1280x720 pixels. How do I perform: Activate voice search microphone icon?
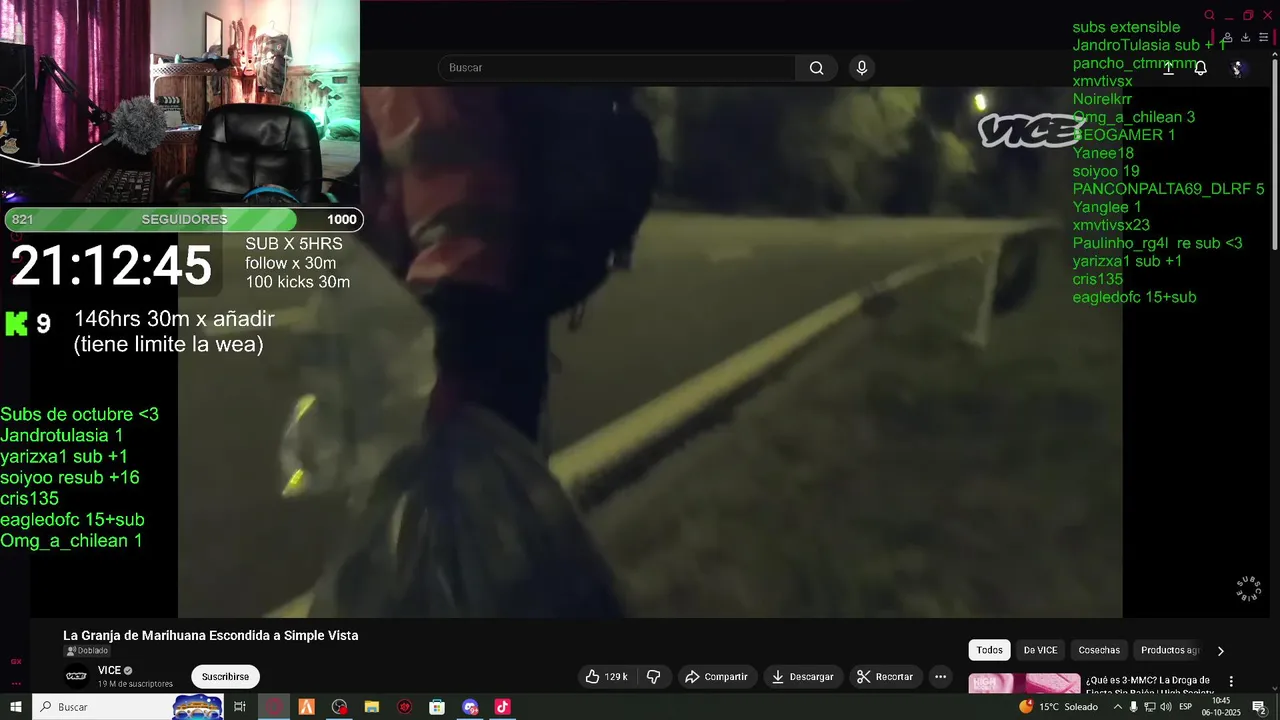coord(861,68)
